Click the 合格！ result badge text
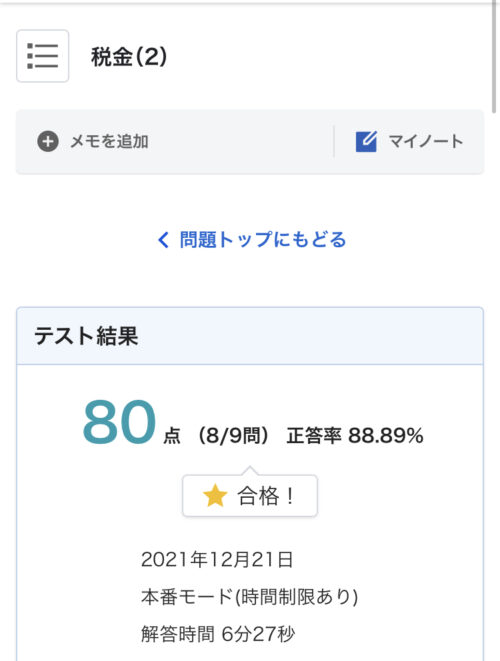500x661 pixels. coord(266,495)
